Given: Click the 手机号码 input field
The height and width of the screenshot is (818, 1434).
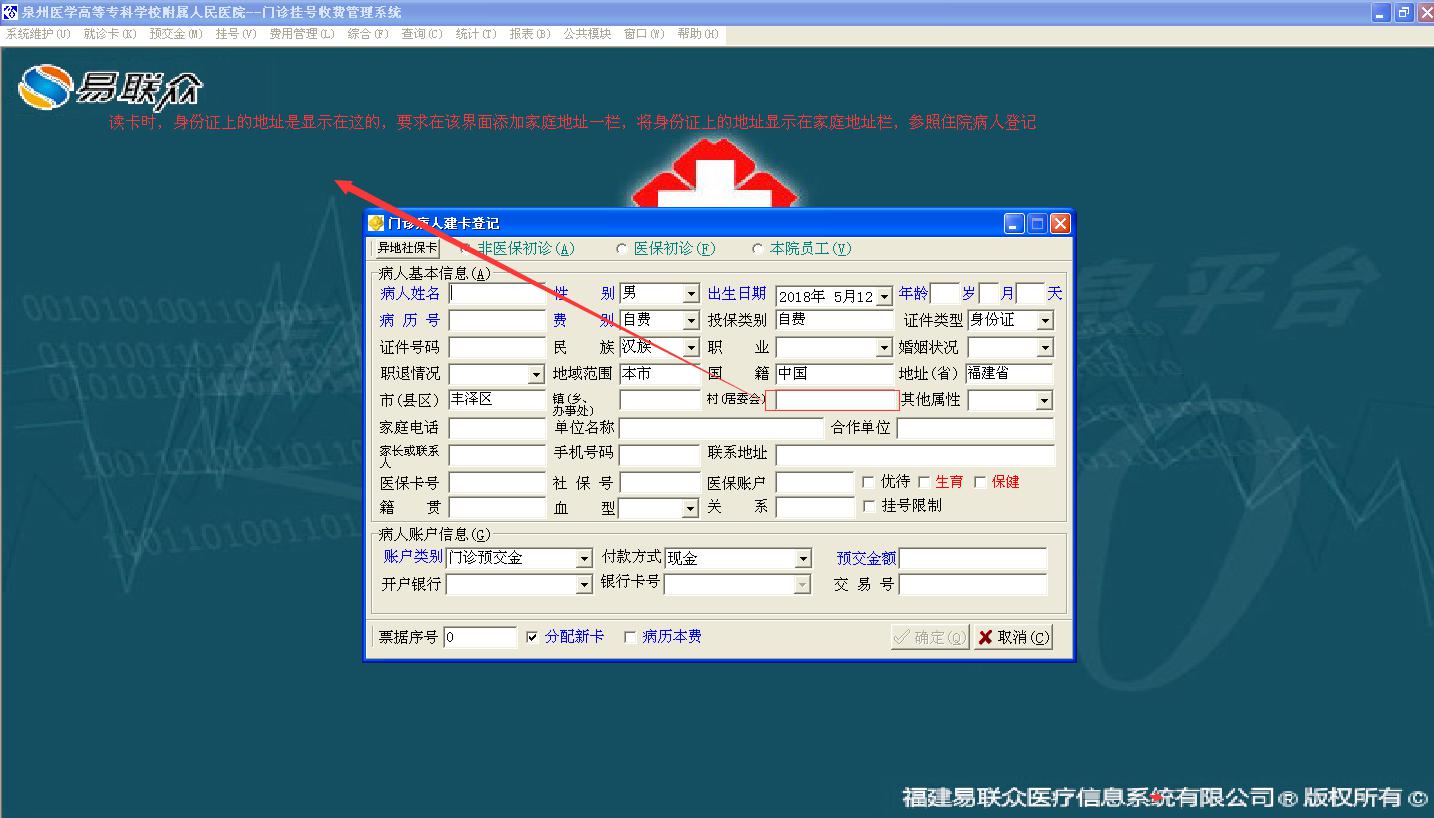Looking at the screenshot, I should click(x=659, y=455).
